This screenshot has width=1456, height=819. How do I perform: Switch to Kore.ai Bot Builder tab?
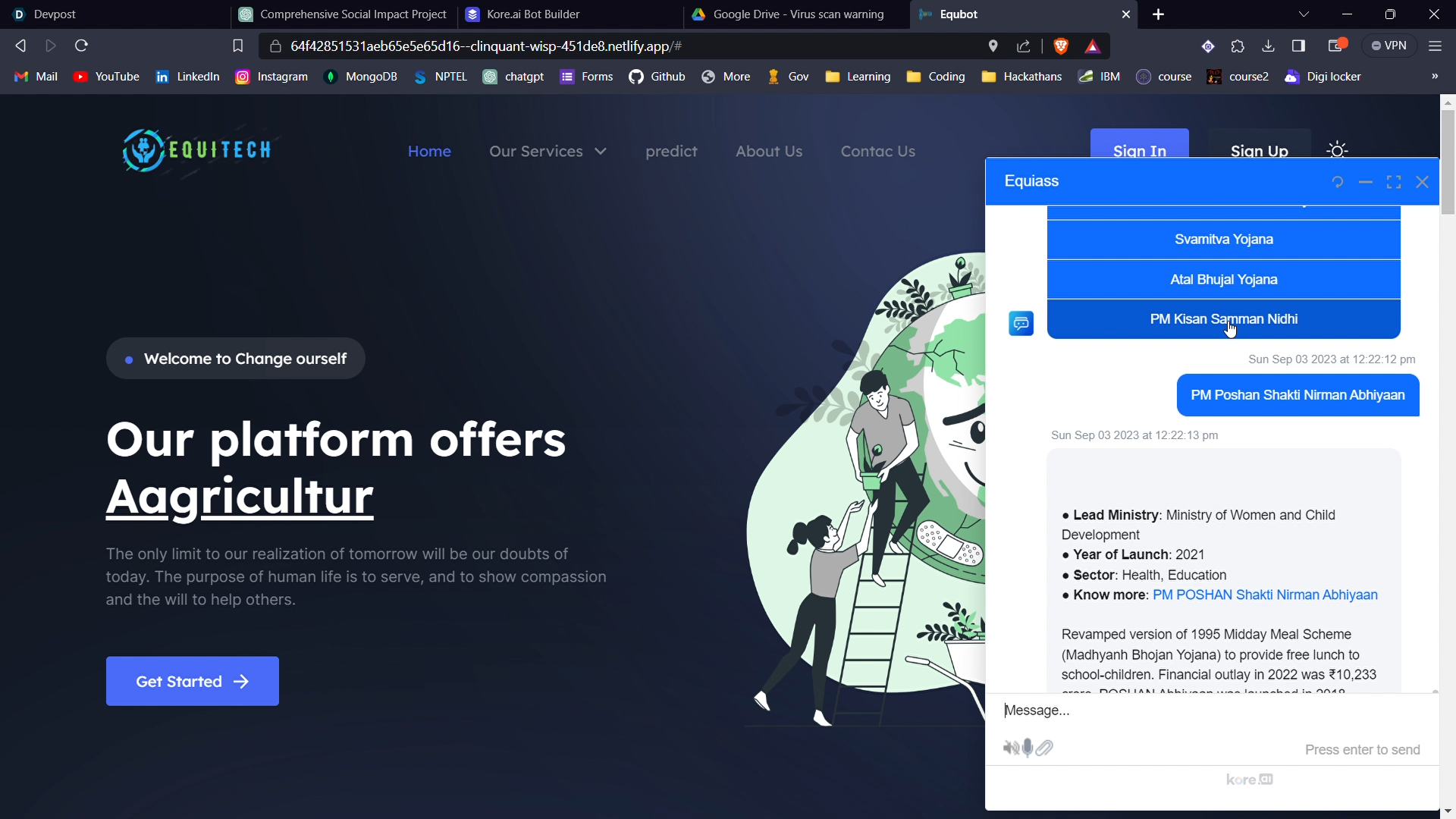pos(533,14)
